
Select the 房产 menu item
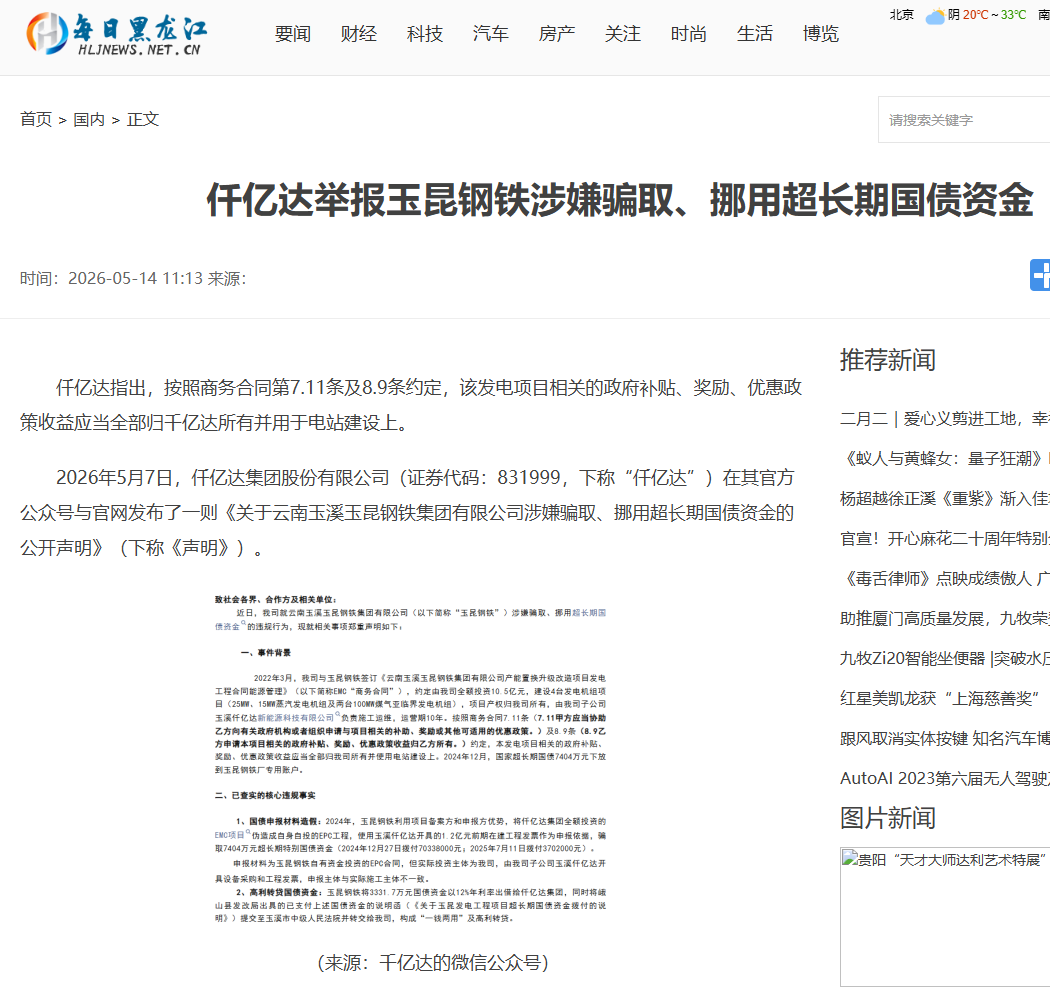[x=556, y=33]
